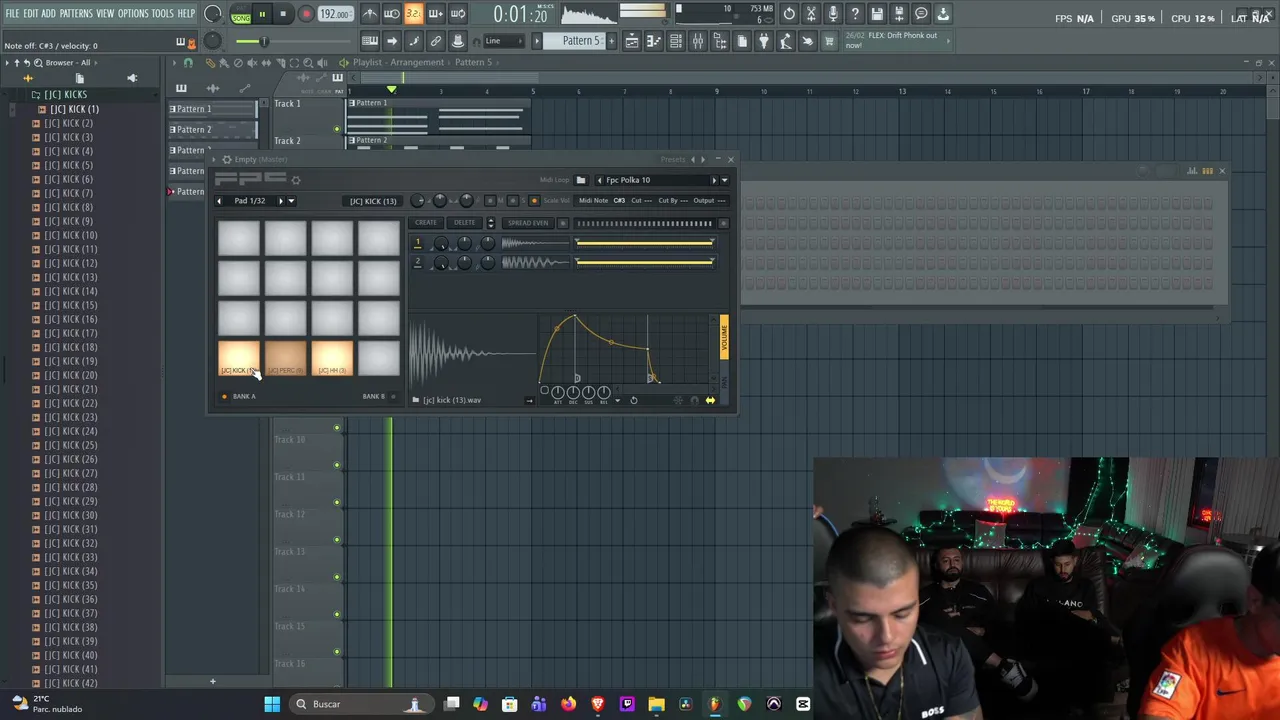Image resolution: width=1280 pixels, height=720 pixels.
Task: Toggle mute for Track 10 green light
Action: [x=337, y=428]
